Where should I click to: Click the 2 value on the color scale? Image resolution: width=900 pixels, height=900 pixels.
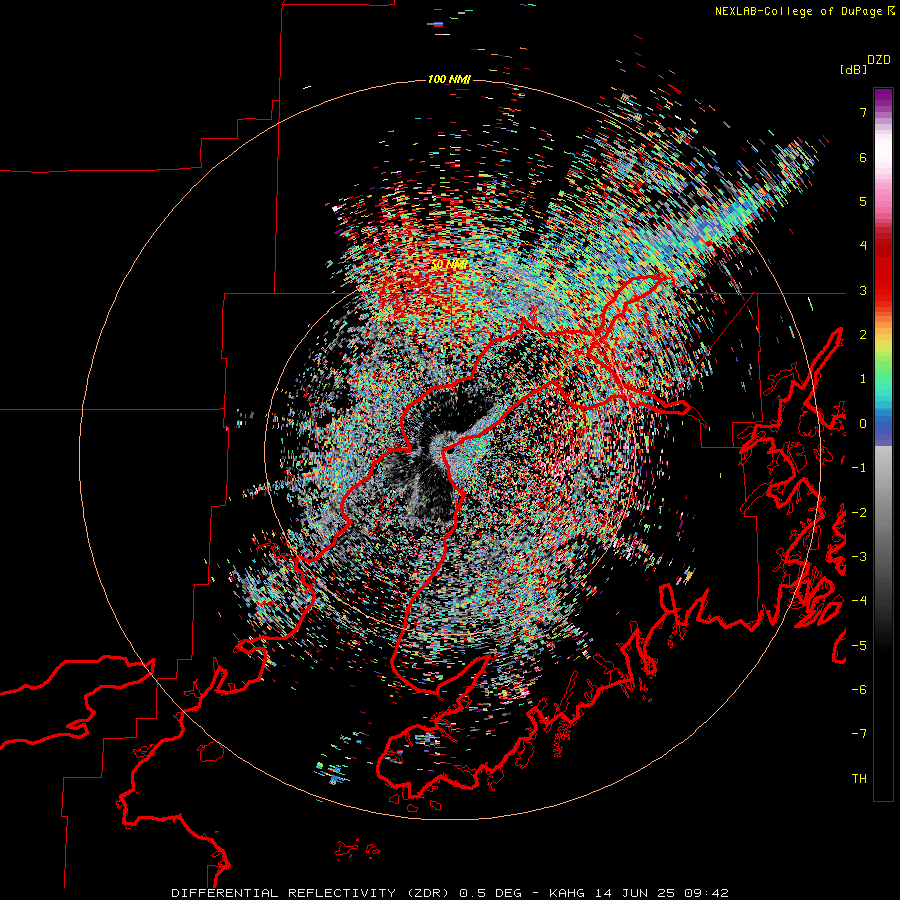click(863, 335)
